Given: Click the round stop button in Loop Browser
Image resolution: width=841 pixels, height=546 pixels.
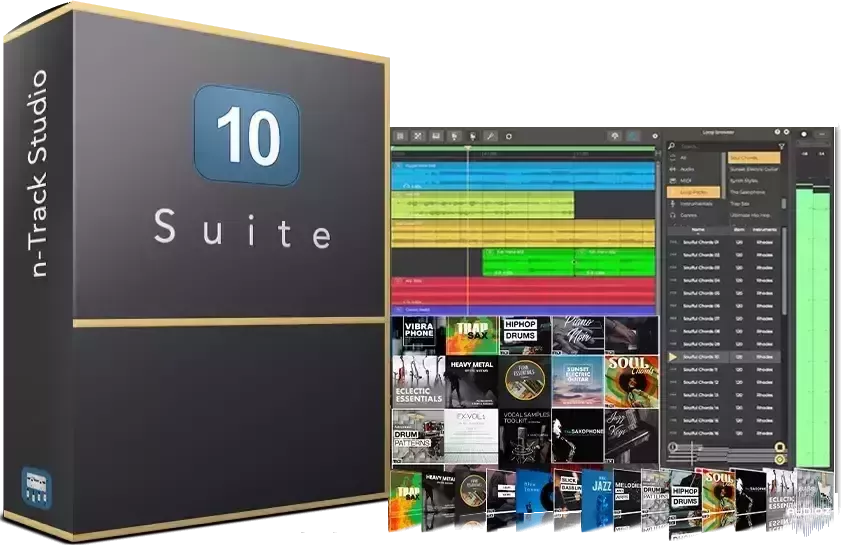Looking at the screenshot, I should [x=780, y=447].
